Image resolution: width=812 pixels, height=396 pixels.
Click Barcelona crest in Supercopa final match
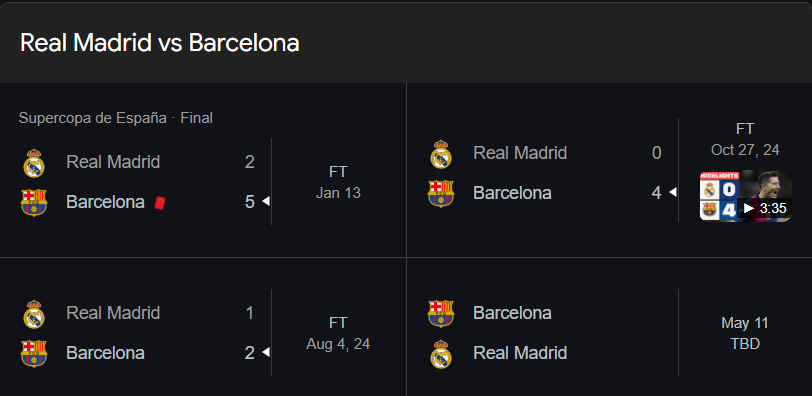(x=34, y=202)
